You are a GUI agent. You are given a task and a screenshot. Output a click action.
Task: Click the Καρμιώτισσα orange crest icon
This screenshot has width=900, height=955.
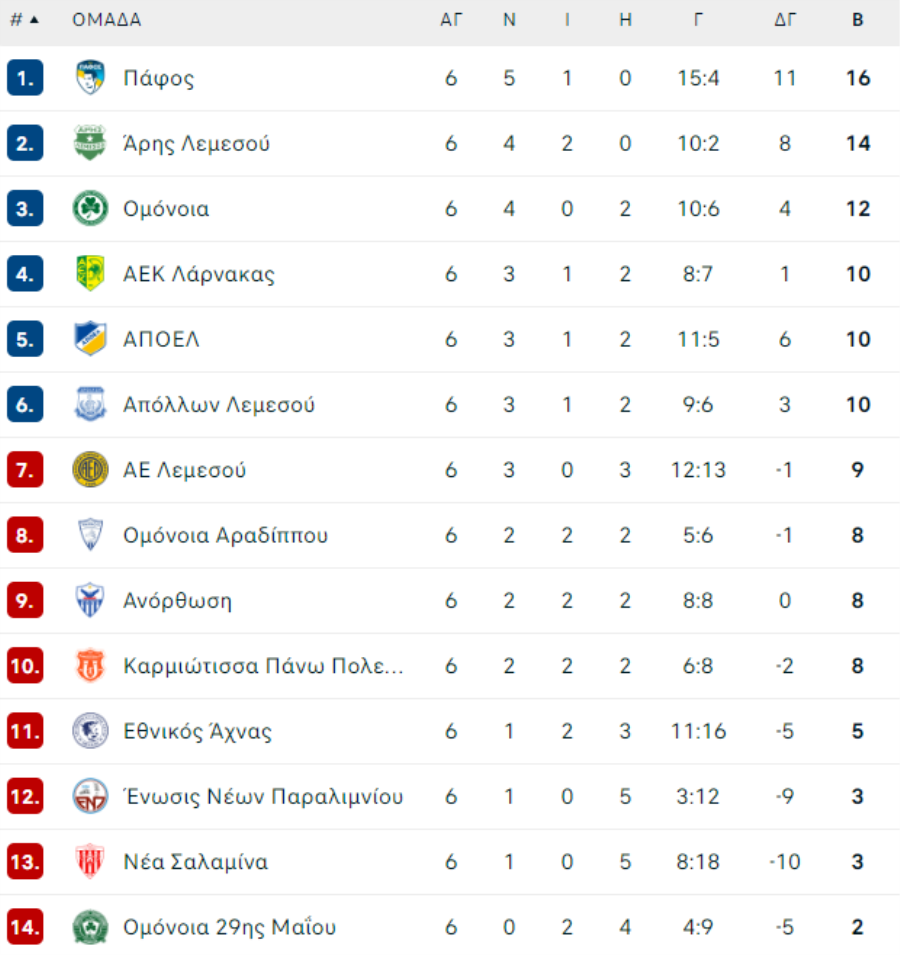tap(90, 665)
